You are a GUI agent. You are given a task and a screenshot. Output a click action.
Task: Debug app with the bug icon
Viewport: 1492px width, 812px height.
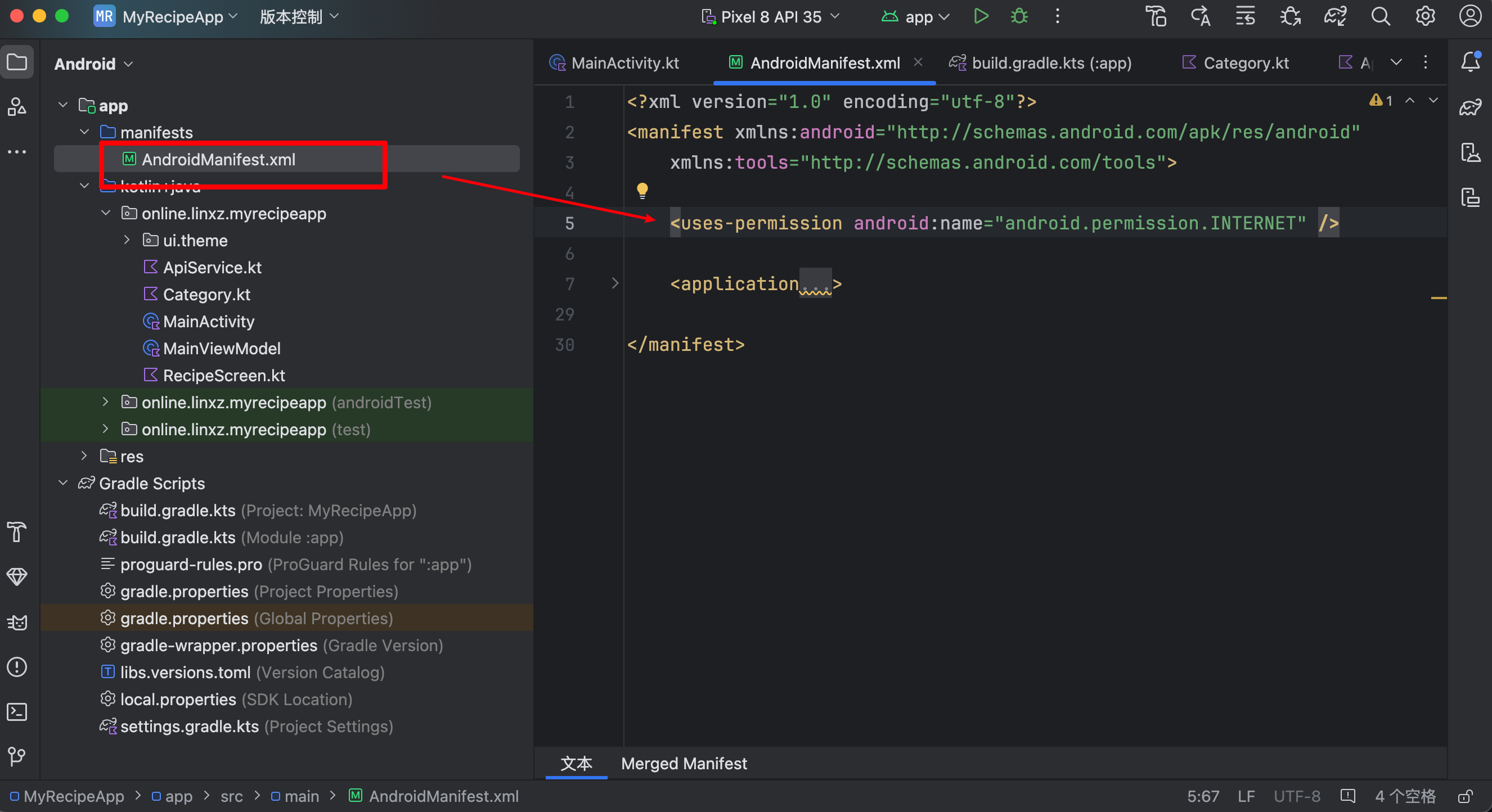click(x=1019, y=16)
